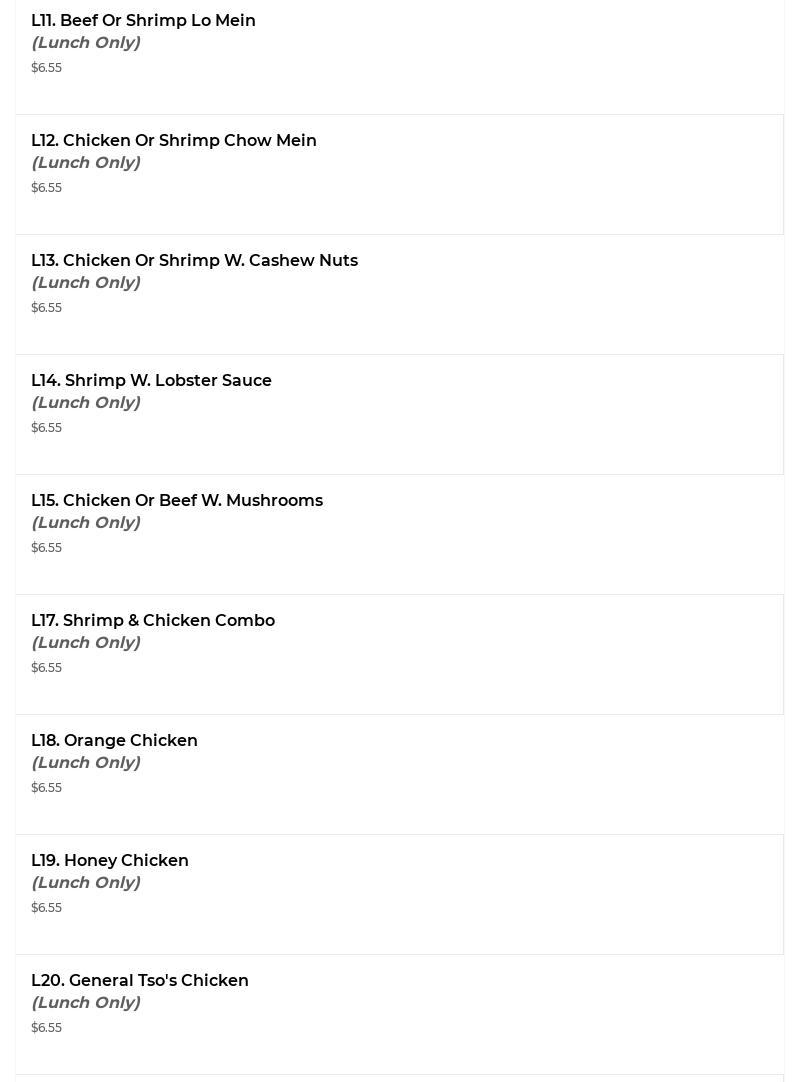The height and width of the screenshot is (1082, 800).
Task: Click "(Lunch Only)" label under Honey Chicken
Action: (x=85, y=882)
